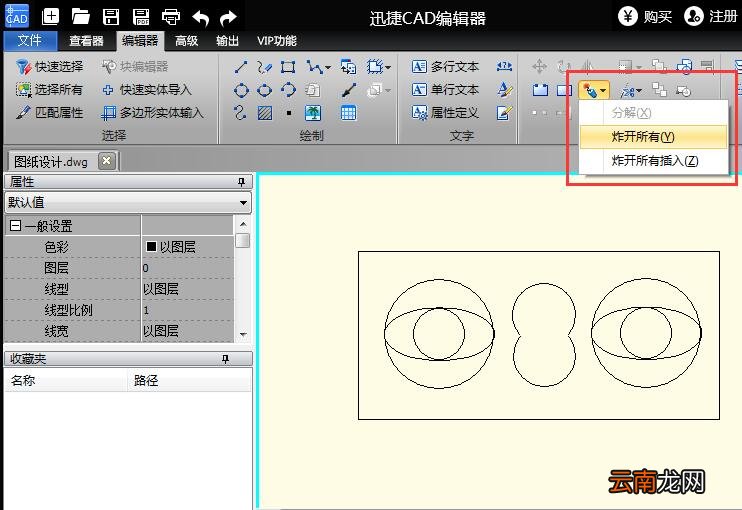
Task: Click the 匹配属性 button
Action: point(49,113)
